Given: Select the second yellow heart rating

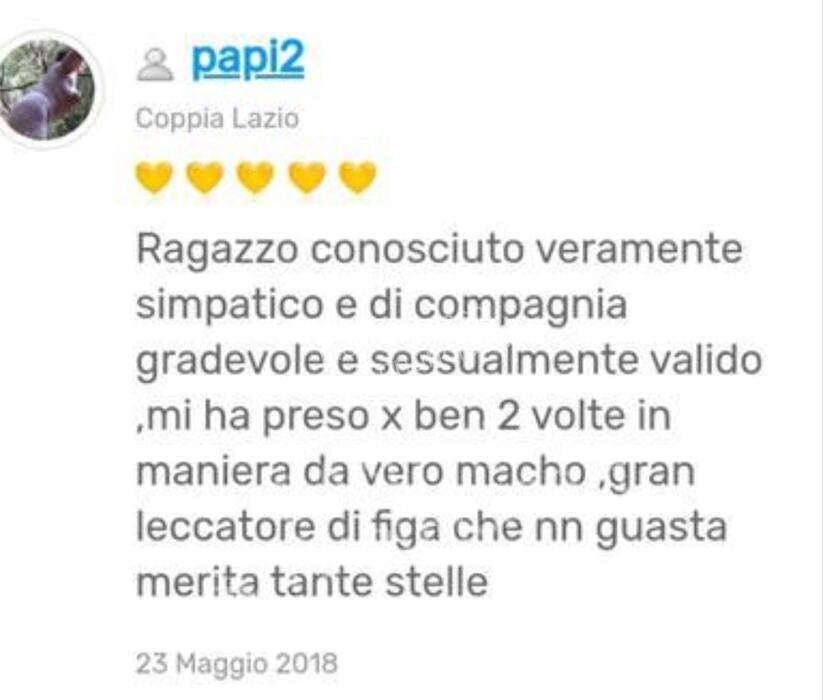Looking at the screenshot, I should (x=205, y=178).
